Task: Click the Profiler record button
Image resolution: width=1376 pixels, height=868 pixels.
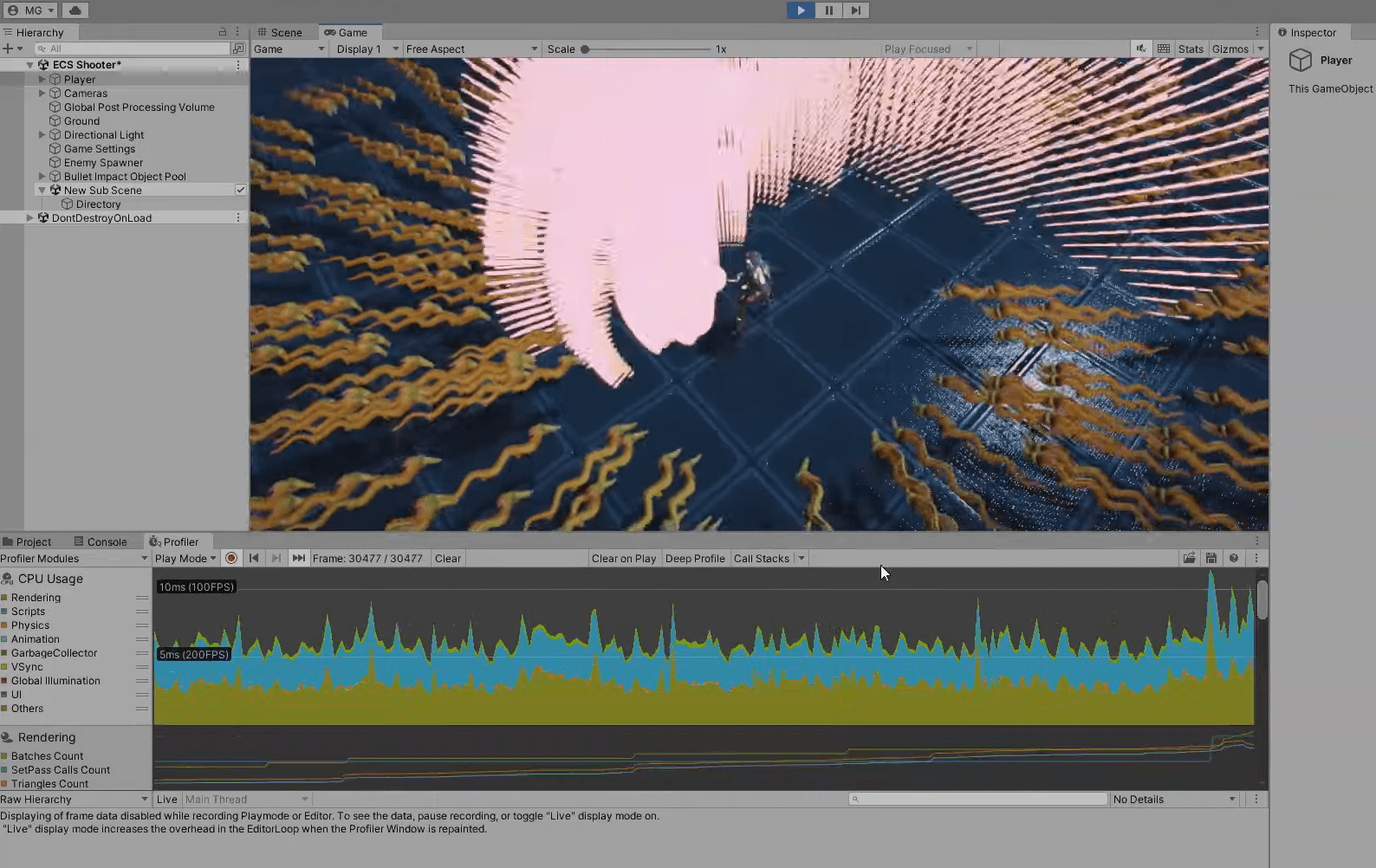Action: (x=231, y=559)
